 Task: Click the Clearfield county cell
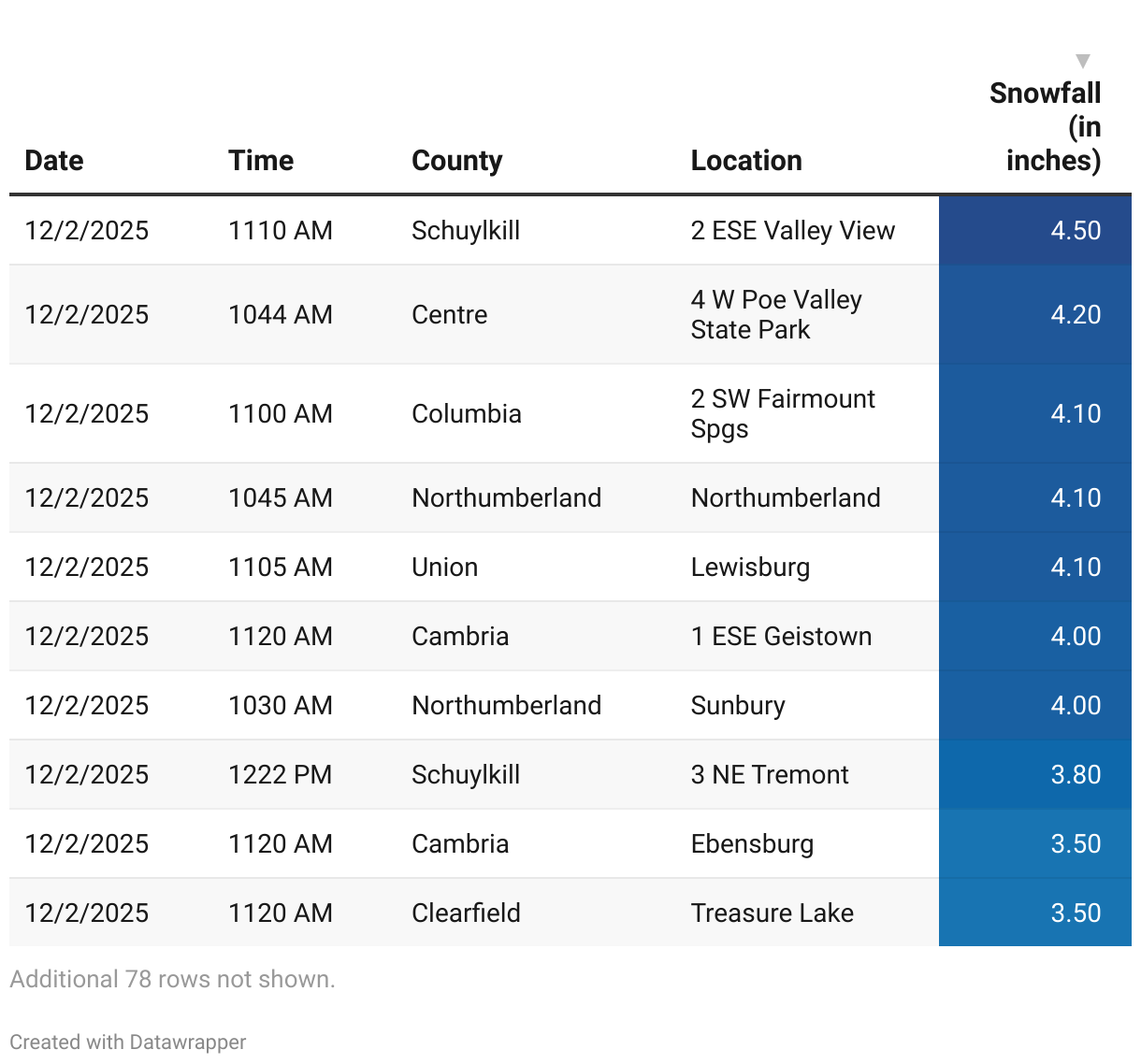(x=466, y=913)
